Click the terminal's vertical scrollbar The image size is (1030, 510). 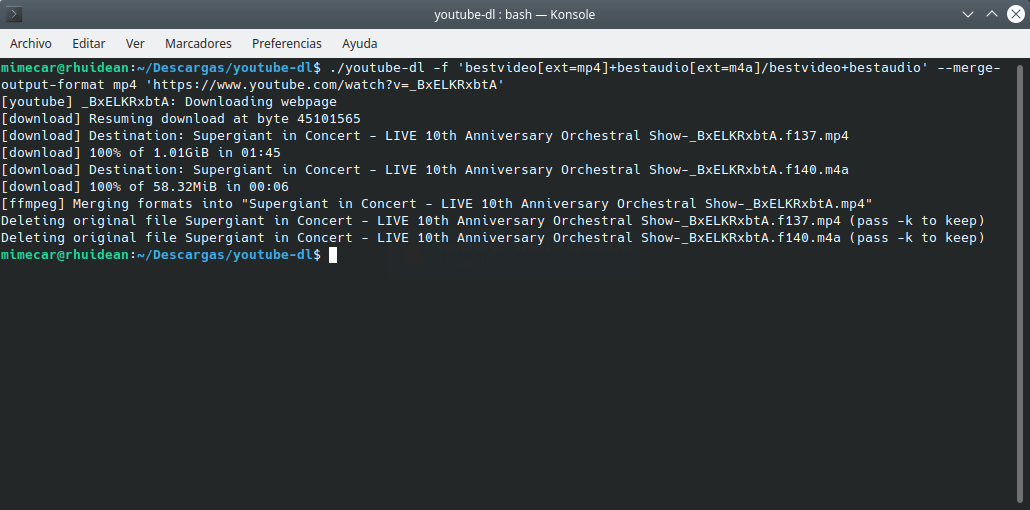click(x=1019, y=283)
